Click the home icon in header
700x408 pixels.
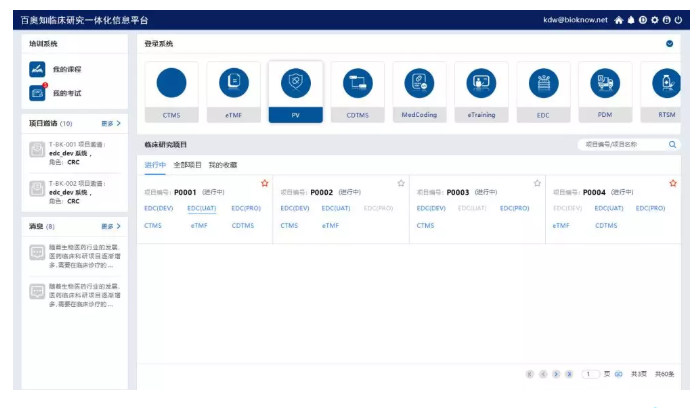(619, 19)
